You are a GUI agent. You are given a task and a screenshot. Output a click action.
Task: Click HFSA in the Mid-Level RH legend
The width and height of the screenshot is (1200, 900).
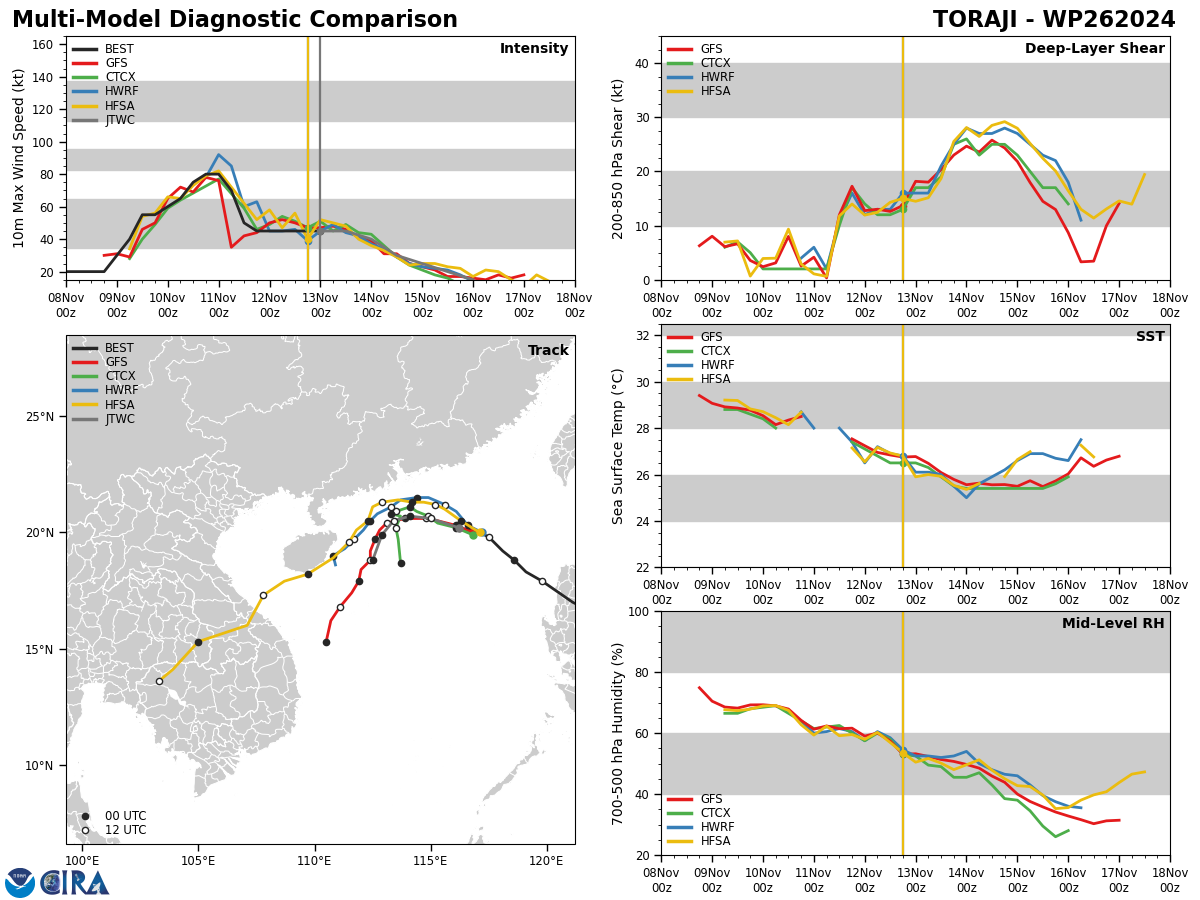714,841
